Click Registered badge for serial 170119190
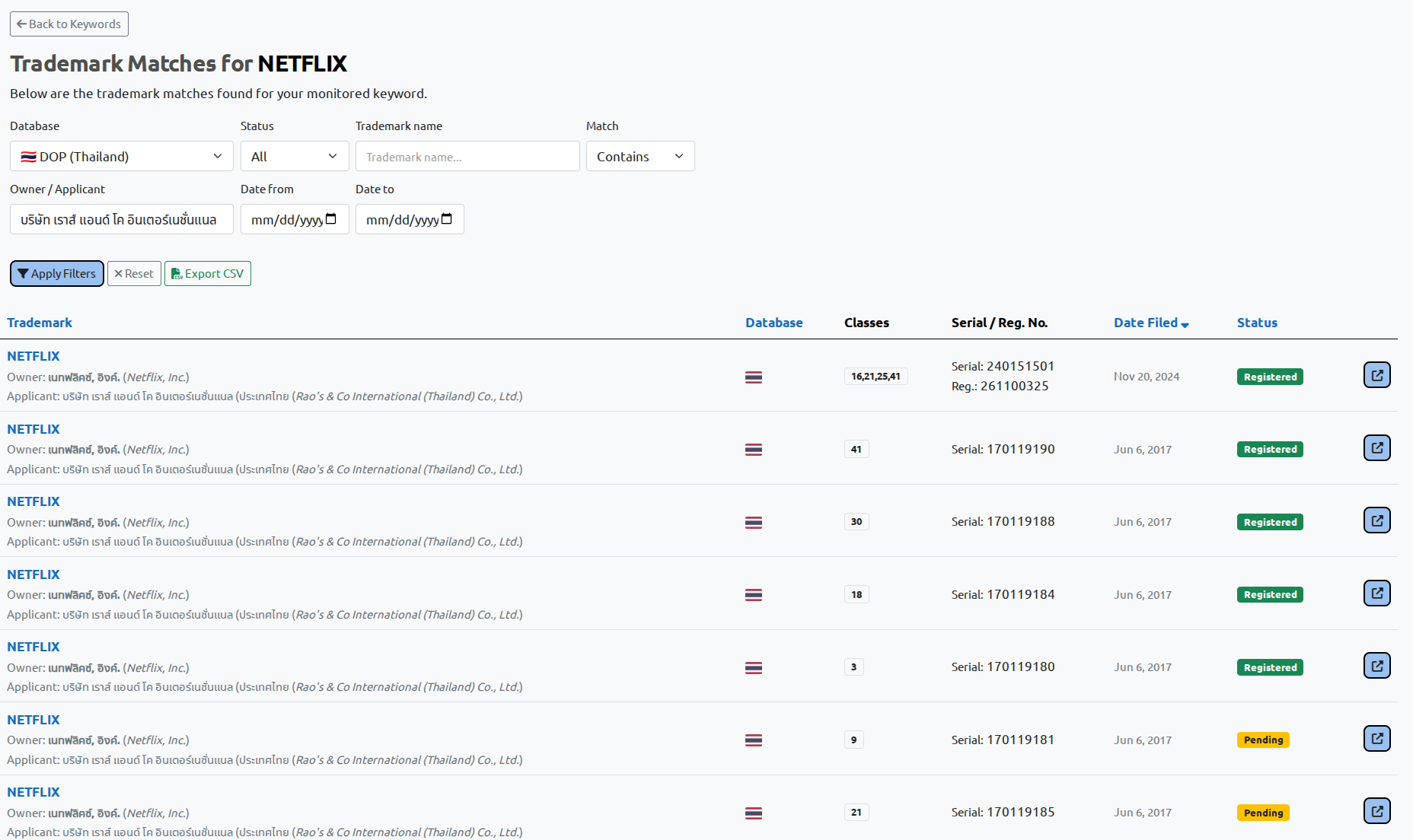Image resolution: width=1413 pixels, height=840 pixels. pyautogui.click(x=1270, y=449)
